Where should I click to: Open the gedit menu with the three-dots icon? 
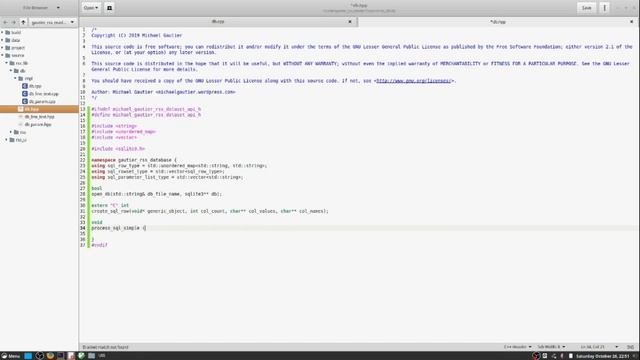point(604,8)
